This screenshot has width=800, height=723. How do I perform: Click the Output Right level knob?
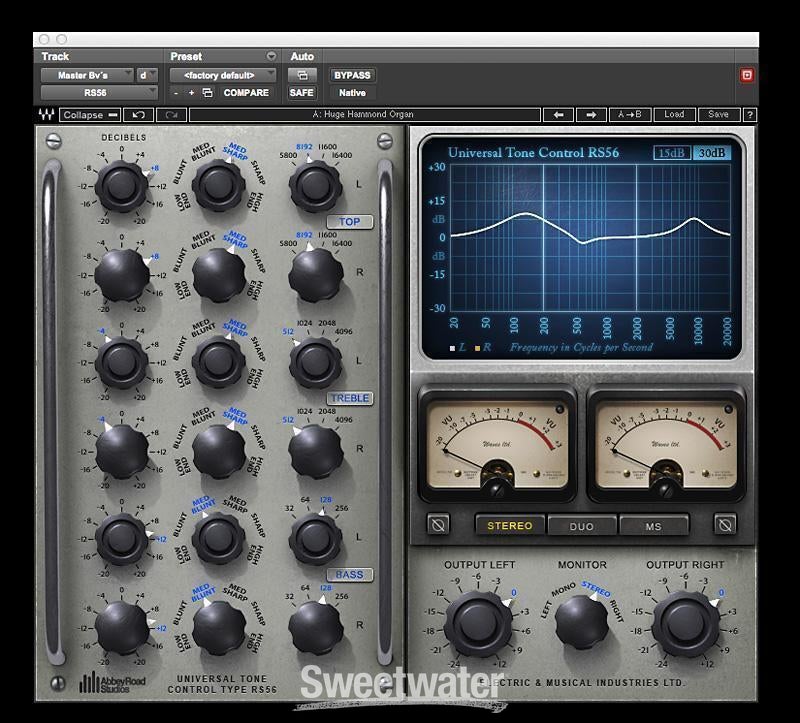(x=685, y=624)
